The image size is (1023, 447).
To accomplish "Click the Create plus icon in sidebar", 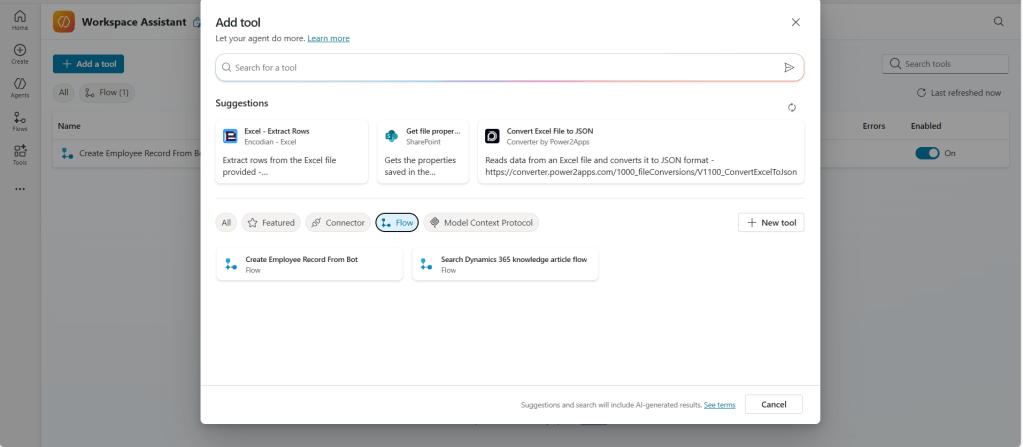I will [19, 52].
